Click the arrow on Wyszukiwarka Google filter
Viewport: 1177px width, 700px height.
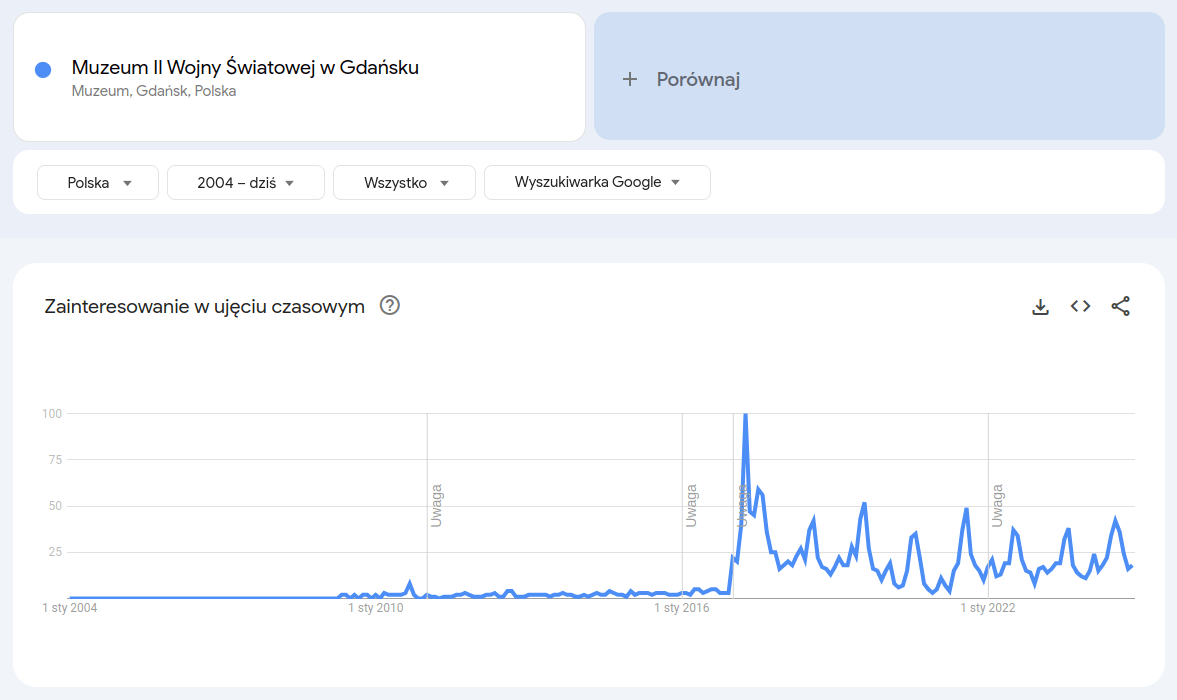676,182
